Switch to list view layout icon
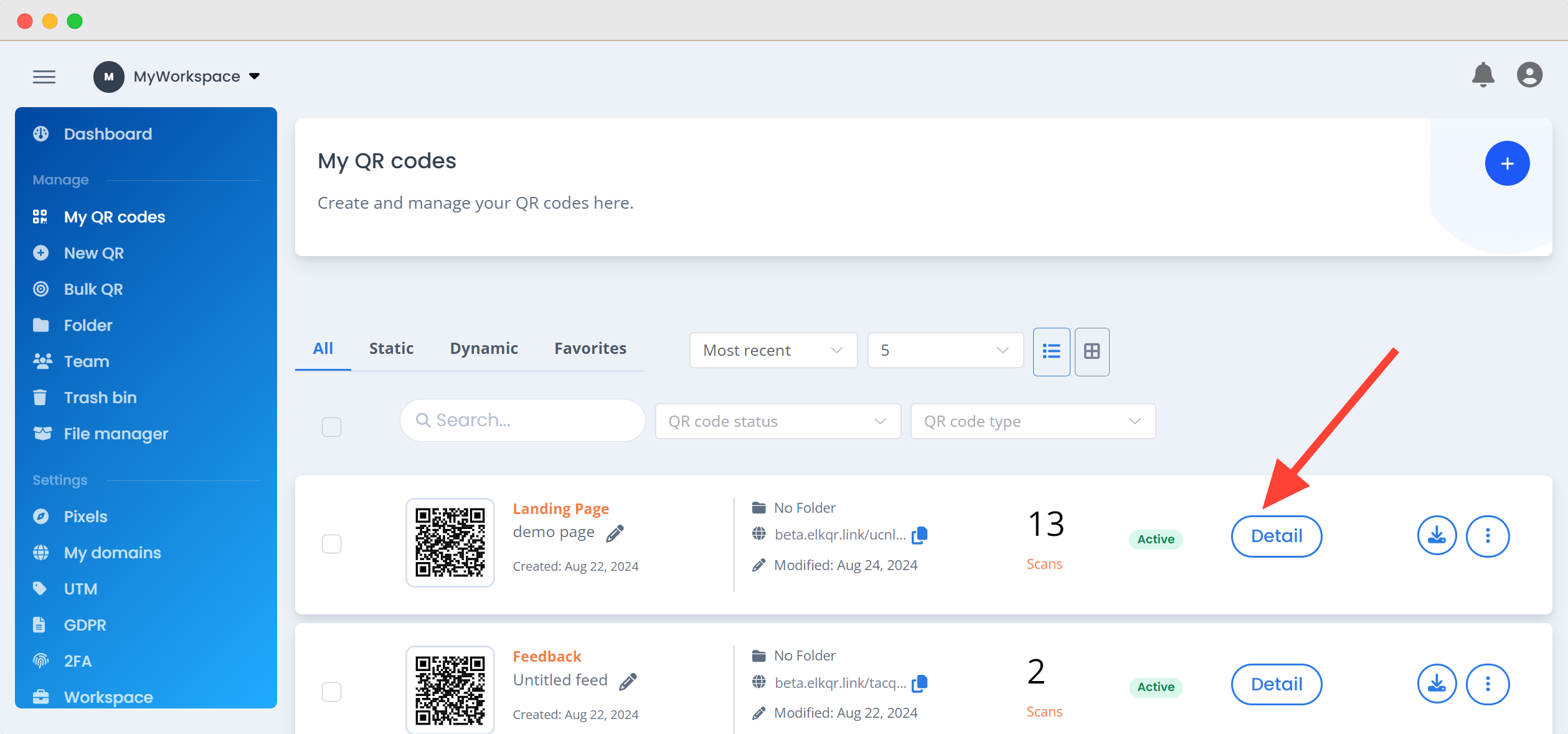This screenshot has width=1568, height=734. 1051,351
